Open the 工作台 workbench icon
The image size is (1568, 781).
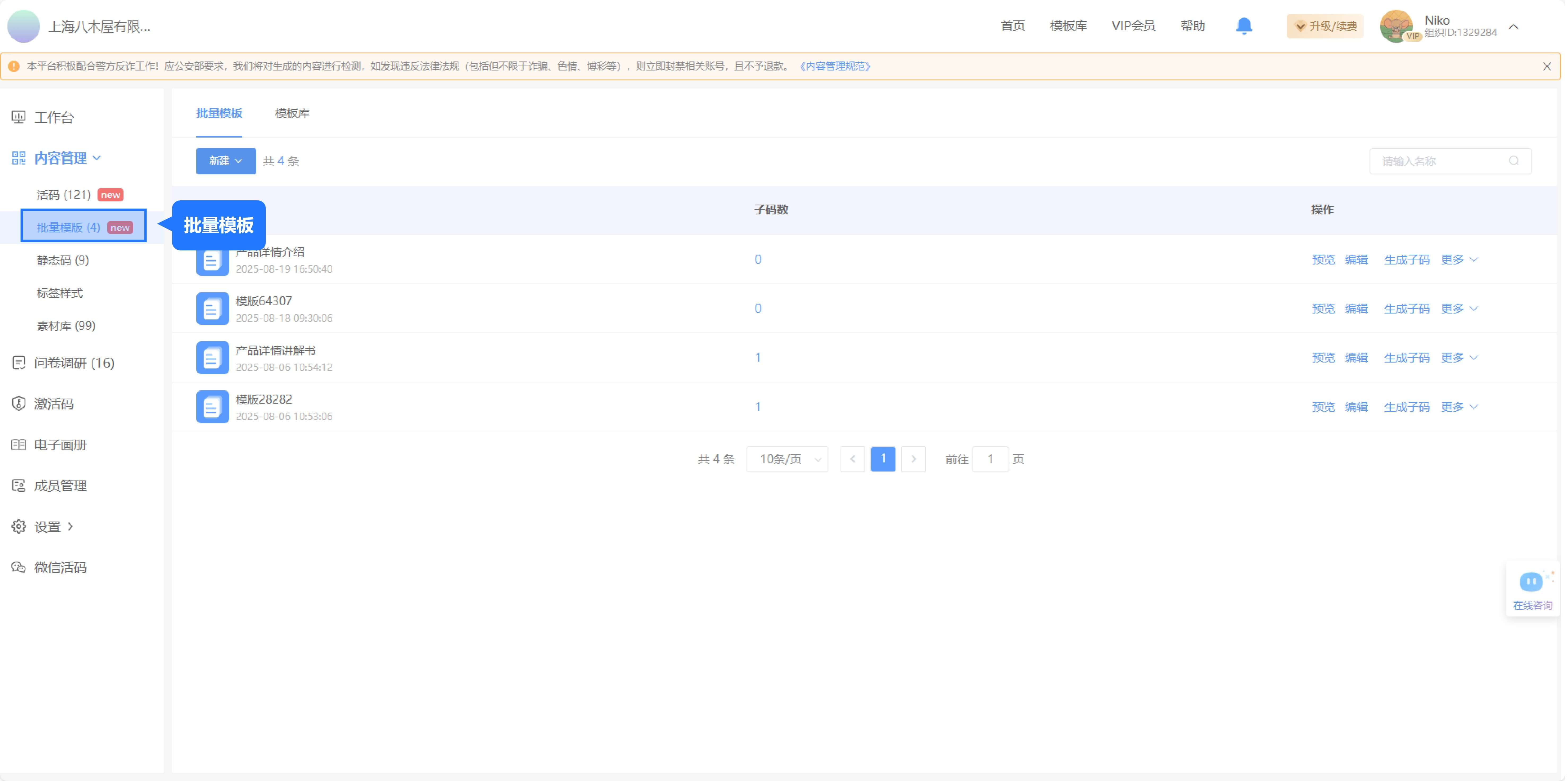click(x=18, y=117)
